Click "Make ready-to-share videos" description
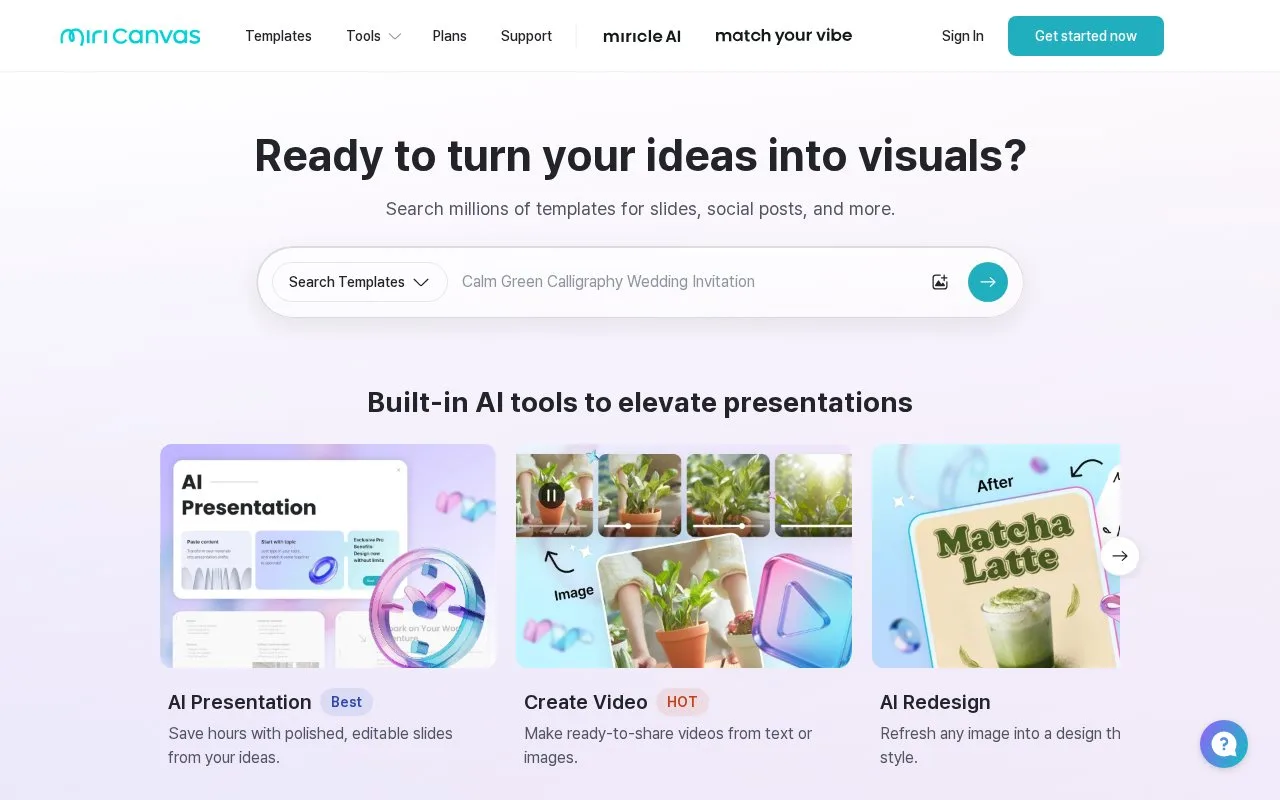1280x800 pixels. click(668, 745)
